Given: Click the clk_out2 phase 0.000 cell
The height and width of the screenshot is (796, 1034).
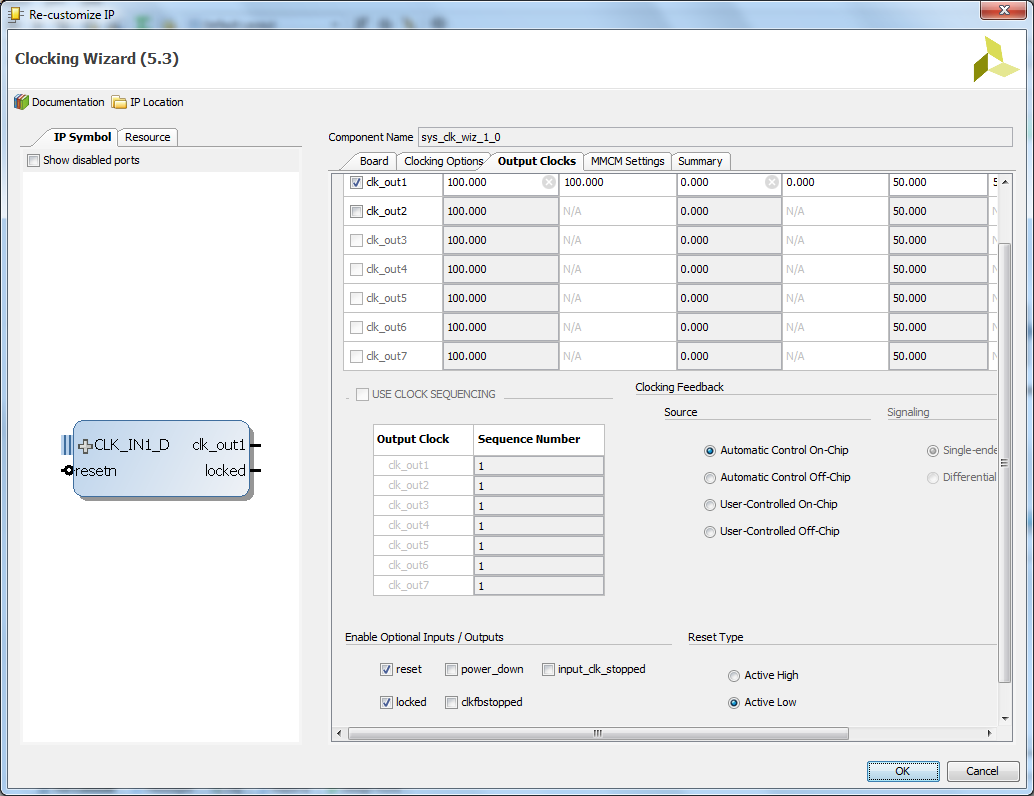Looking at the screenshot, I should coord(729,212).
